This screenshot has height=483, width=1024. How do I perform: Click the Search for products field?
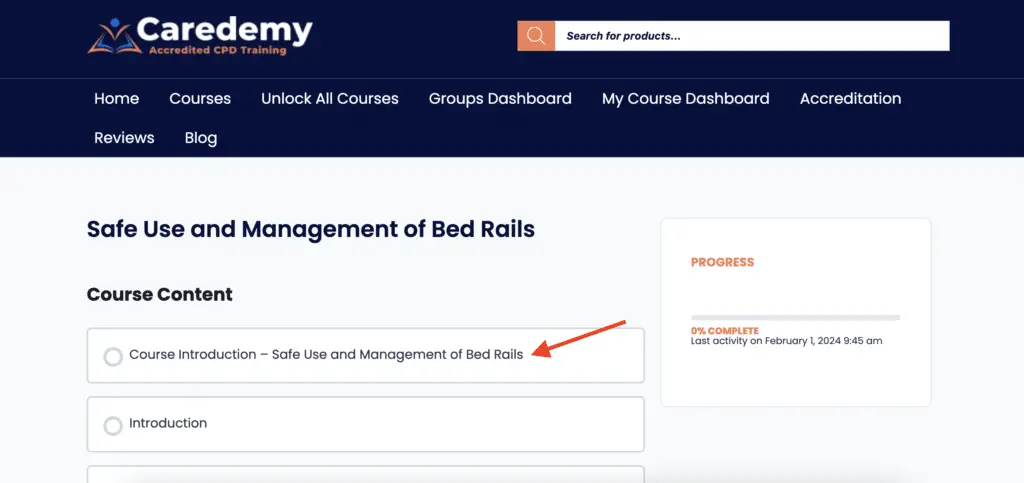752,36
